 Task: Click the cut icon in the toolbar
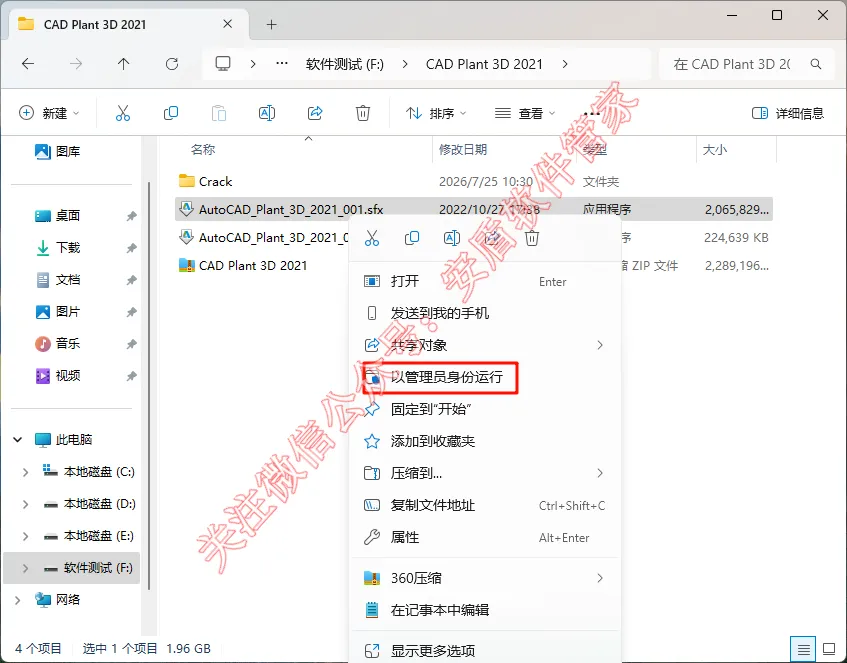123,113
